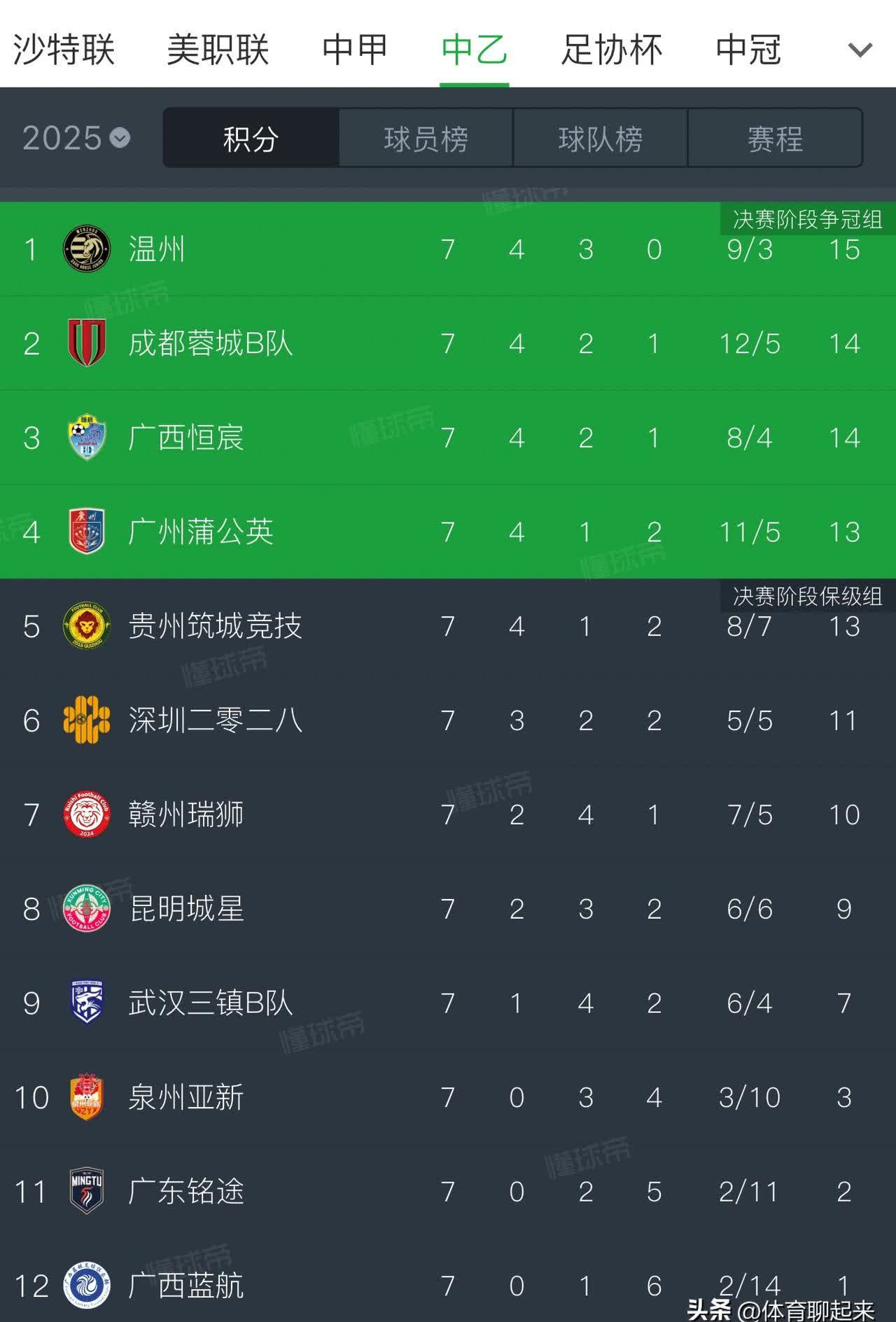Image resolution: width=896 pixels, height=1322 pixels.
Task: Click the Wenzhou team logo
Action: pyautogui.click(x=86, y=249)
